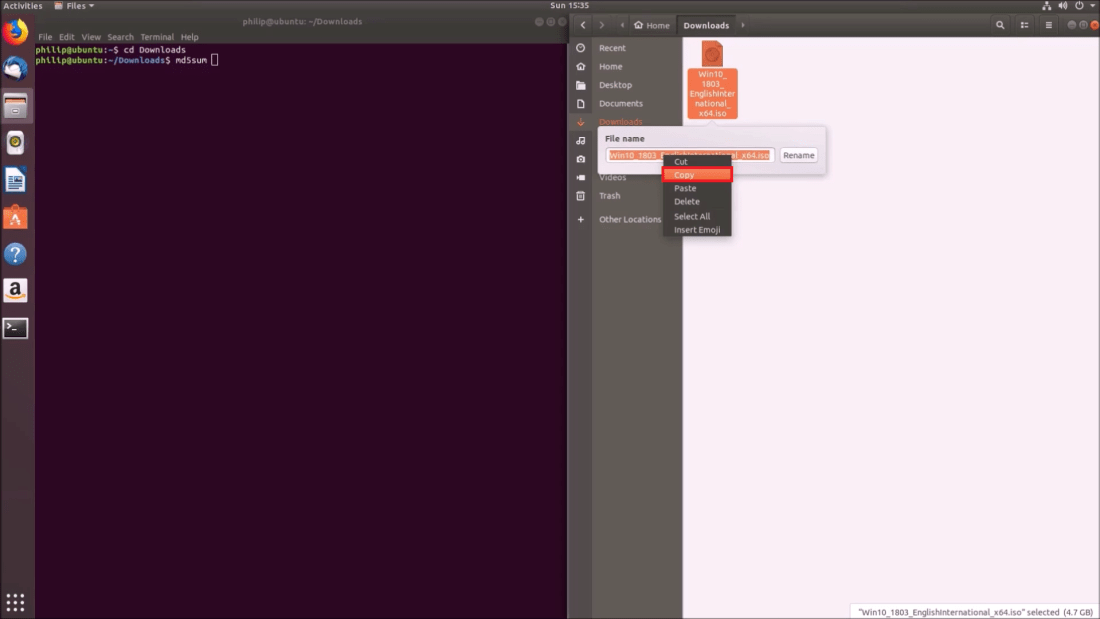Open Terminal's Edit menu
This screenshot has height=619, width=1100.
(67, 37)
